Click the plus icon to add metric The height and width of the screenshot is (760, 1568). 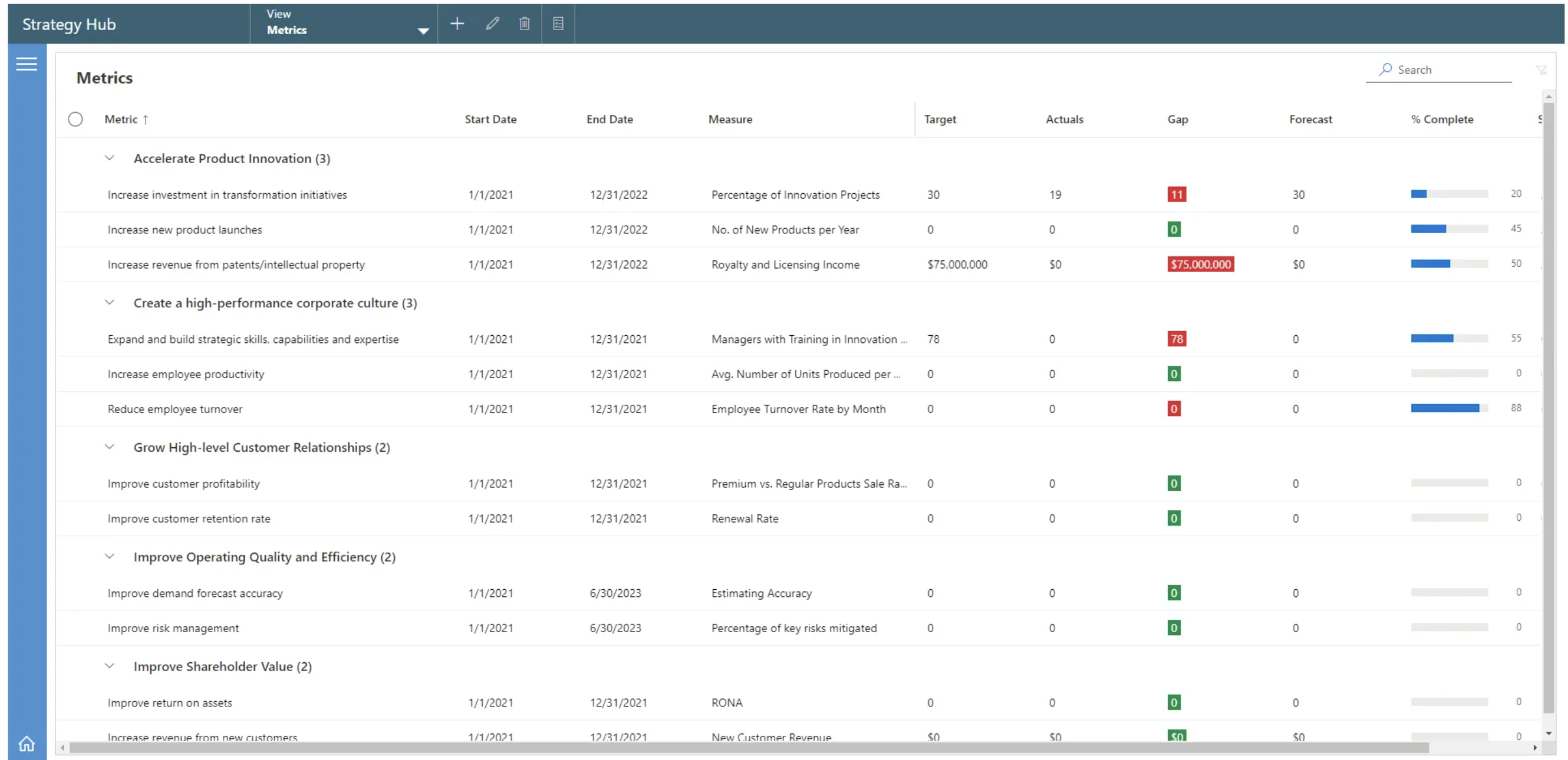pos(456,24)
